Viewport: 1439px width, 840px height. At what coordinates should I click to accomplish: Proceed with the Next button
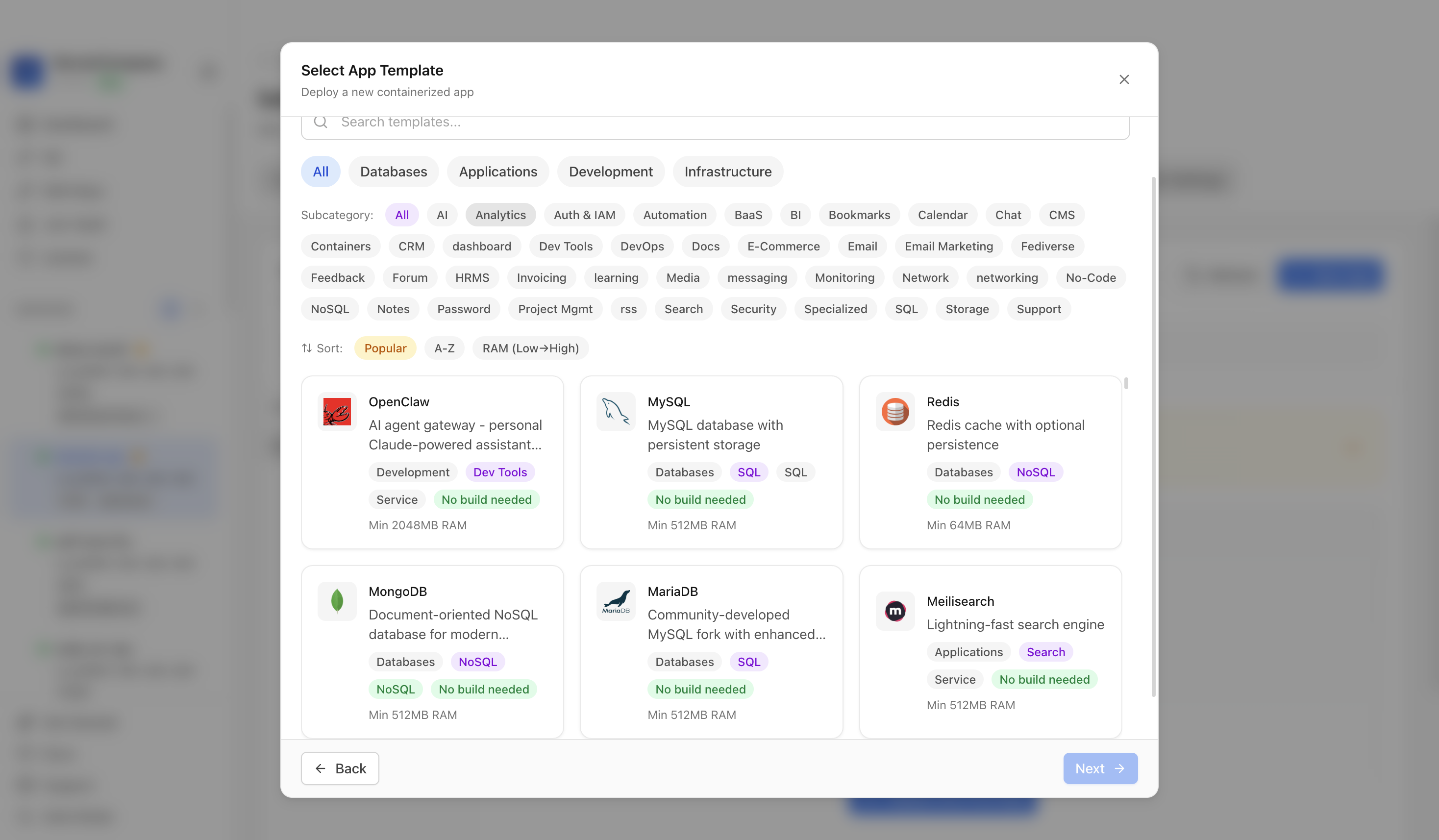pos(1100,768)
